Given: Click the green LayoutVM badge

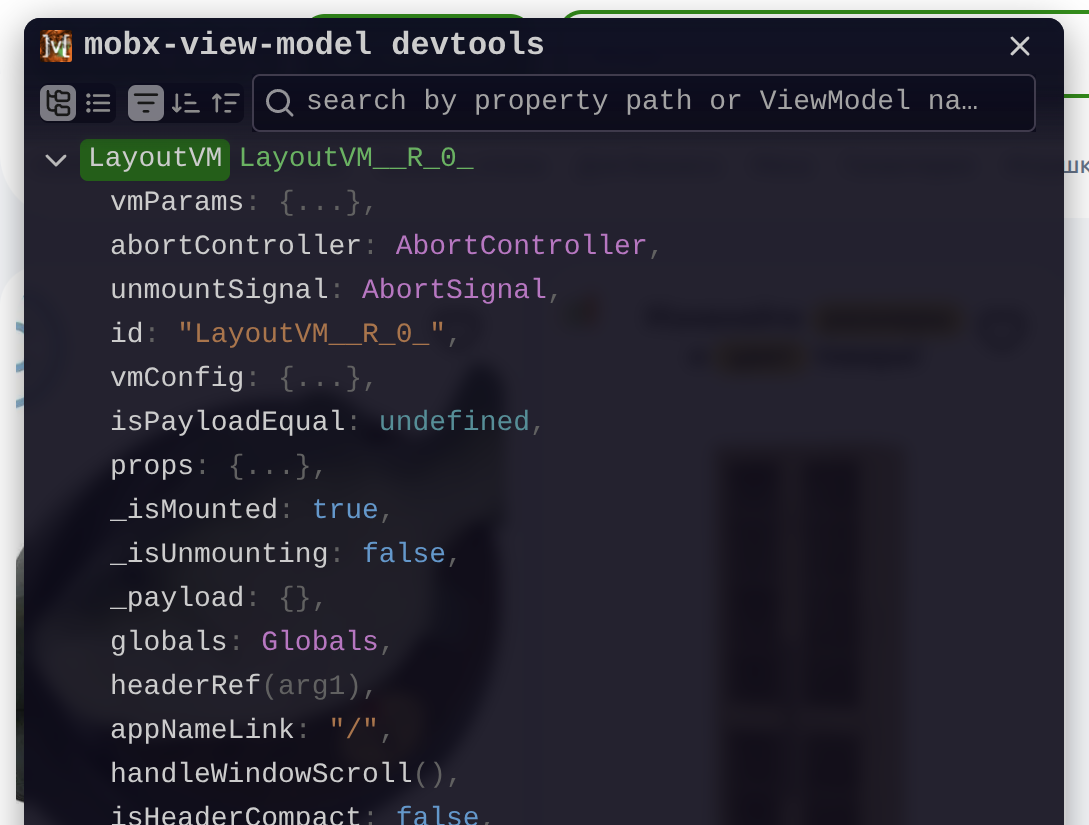Looking at the screenshot, I should 155,159.
